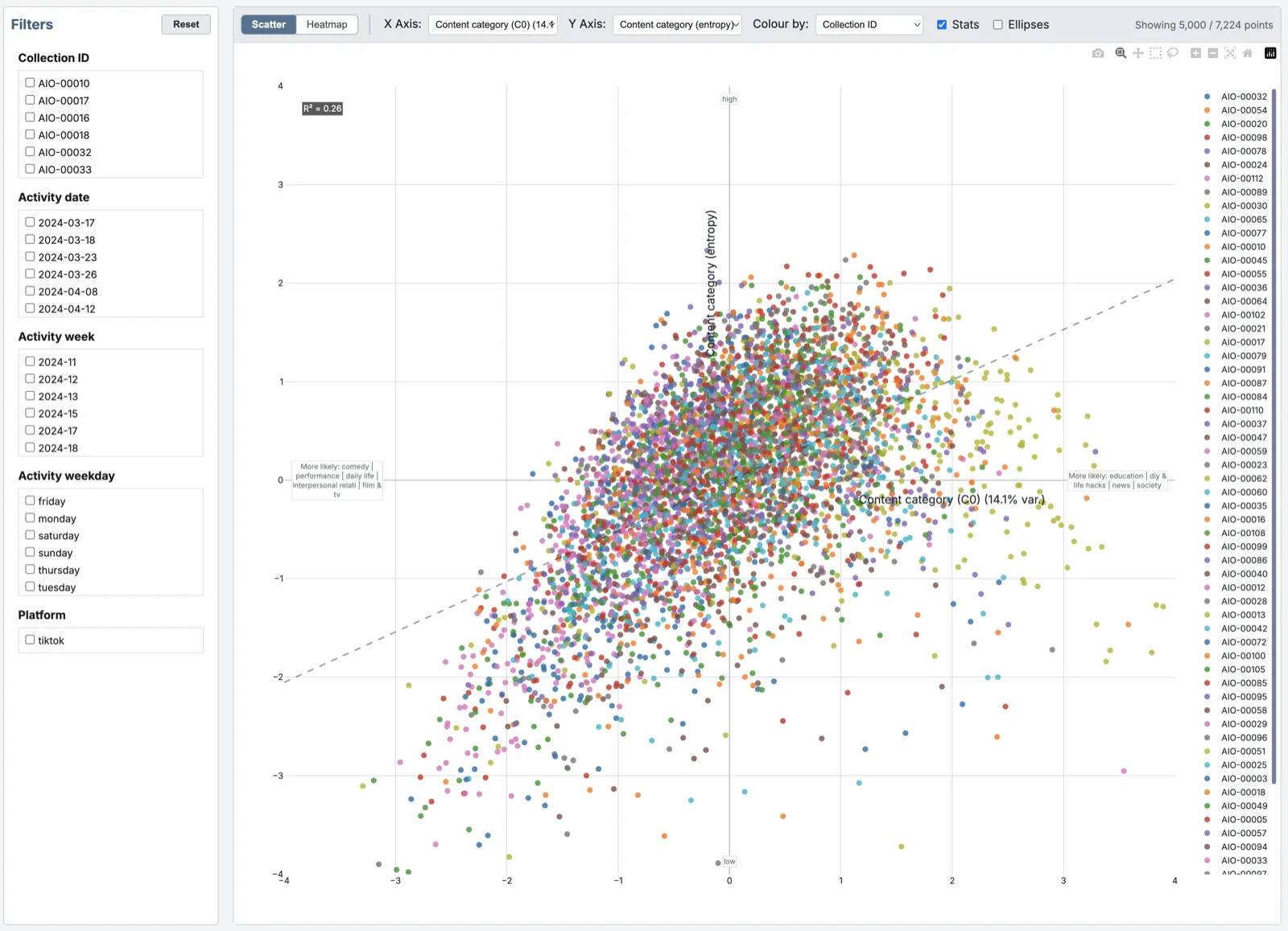Toggle legend entry AIO-00013
This screenshot has height=931, width=1288.
1236,615
